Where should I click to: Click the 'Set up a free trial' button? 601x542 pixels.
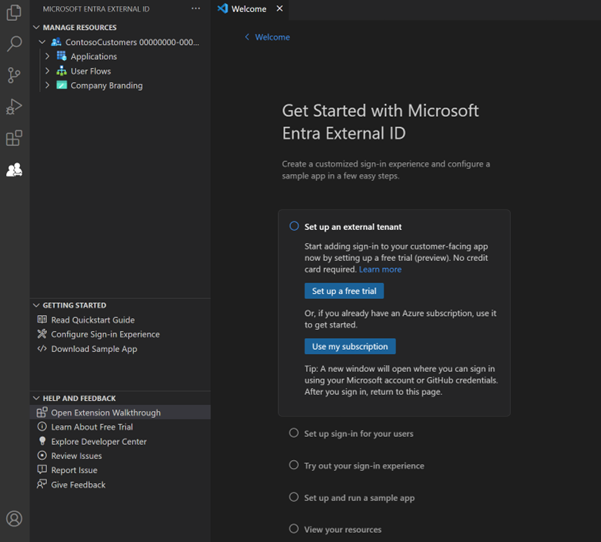(x=344, y=291)
